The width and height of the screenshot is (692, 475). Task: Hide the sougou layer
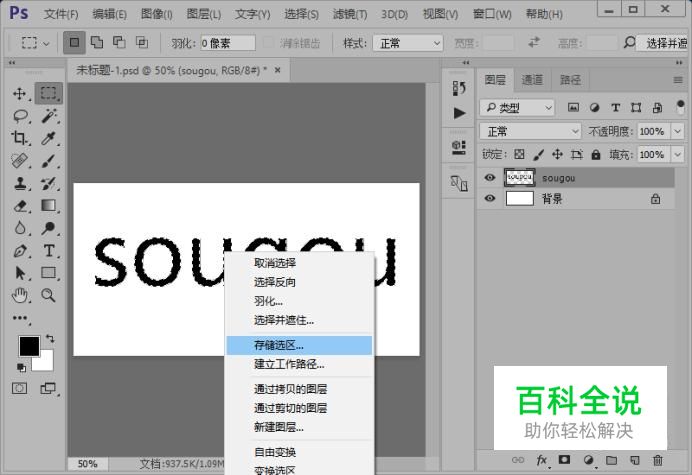[489, 177]
